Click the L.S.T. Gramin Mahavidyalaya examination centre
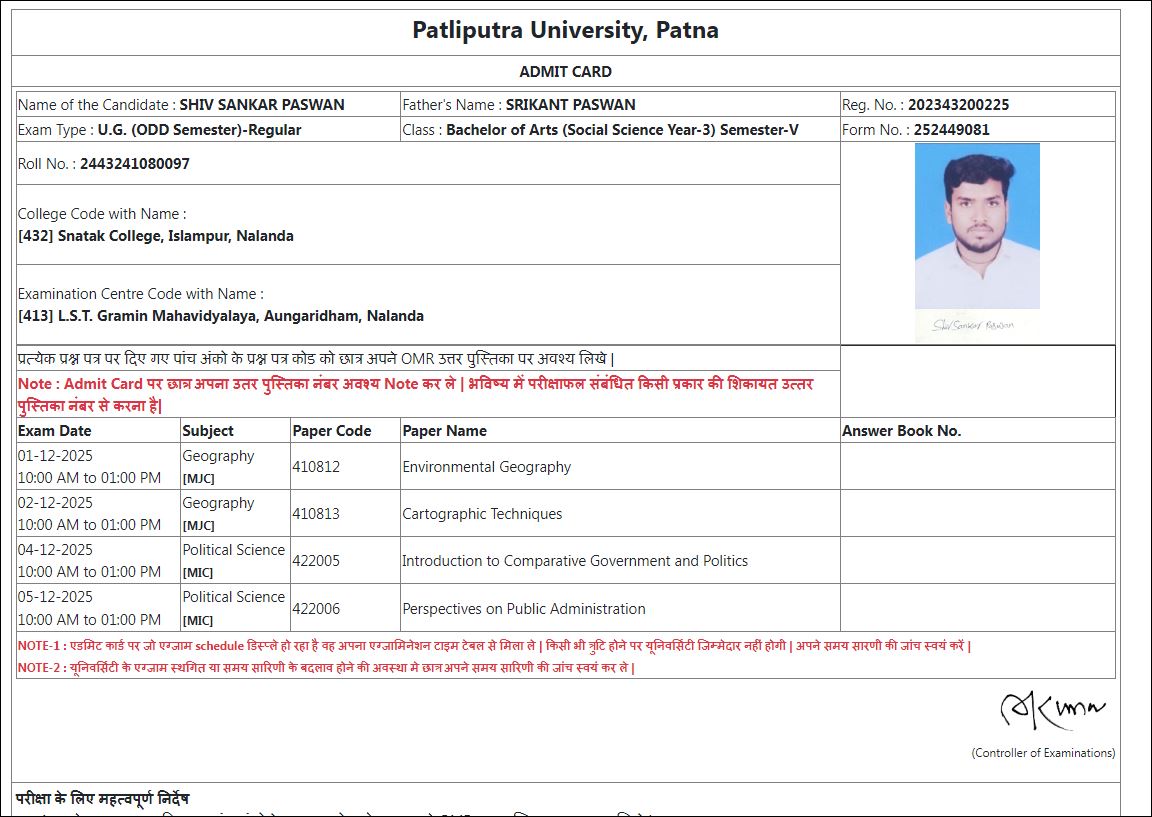Viewport: 1152px width, 817px height. (x=221, y=316)
